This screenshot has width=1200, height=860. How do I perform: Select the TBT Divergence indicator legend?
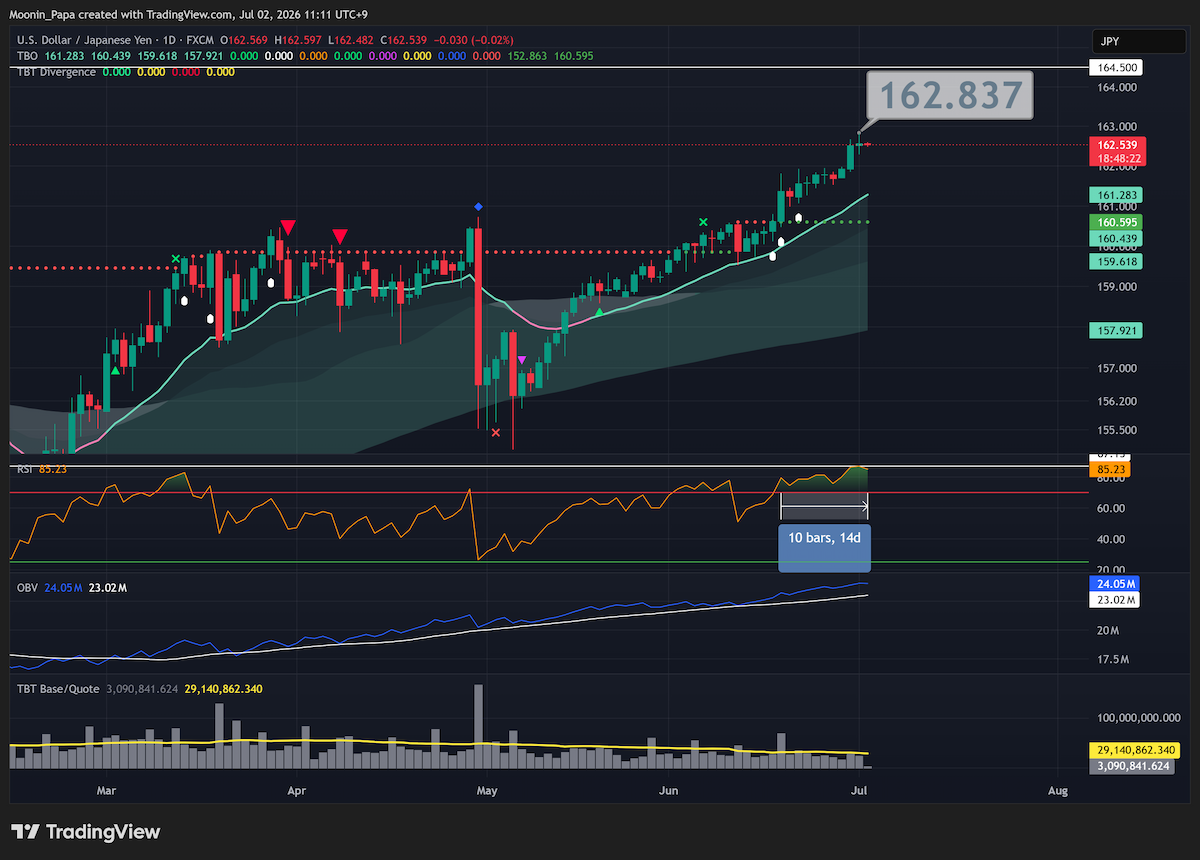point(56,72)
